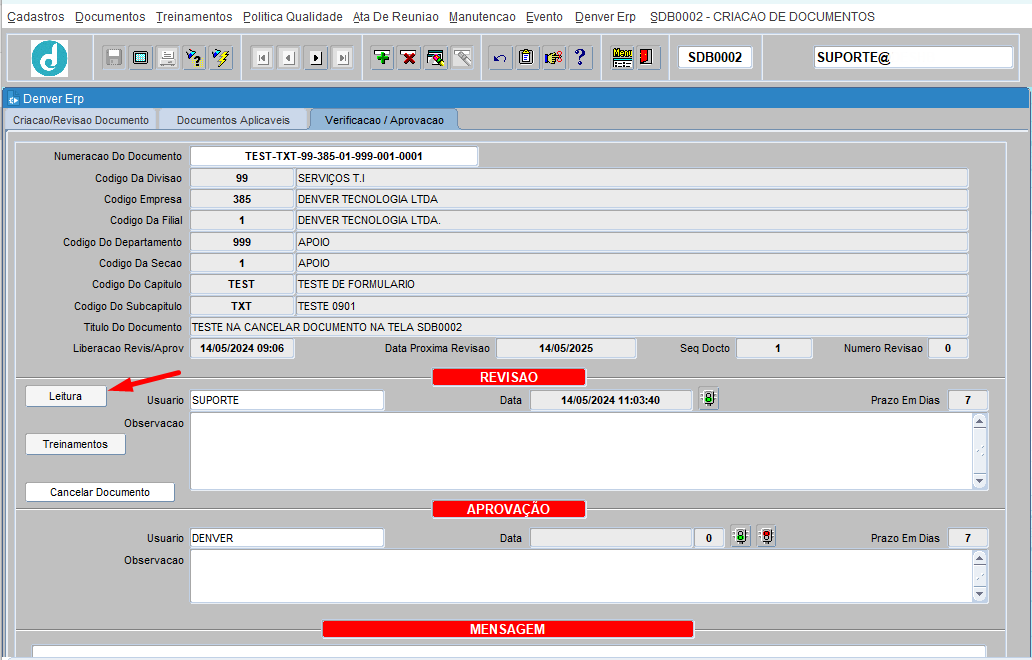This screenshot has width=1032, height=660.
Task: Select the Verificacao / Aprovacao tab
Action: [x=384, y=120]
